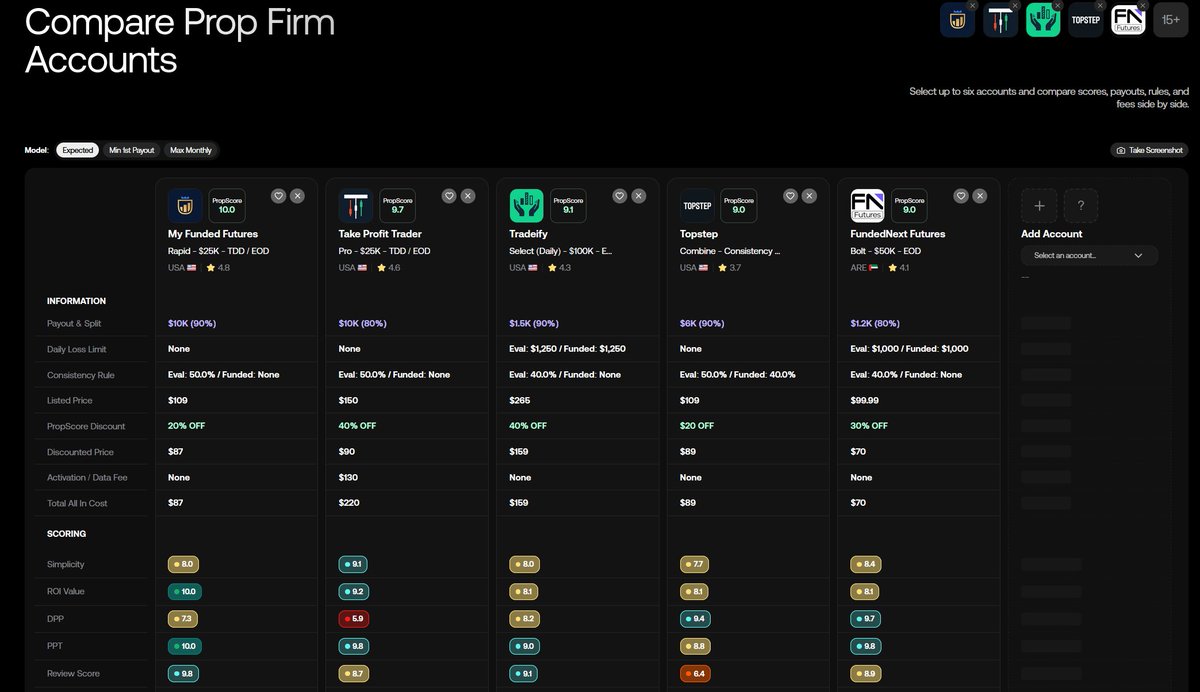Open the 15+ more accounts tile
Screen dimensions: 1200x692
point(1171,20)
